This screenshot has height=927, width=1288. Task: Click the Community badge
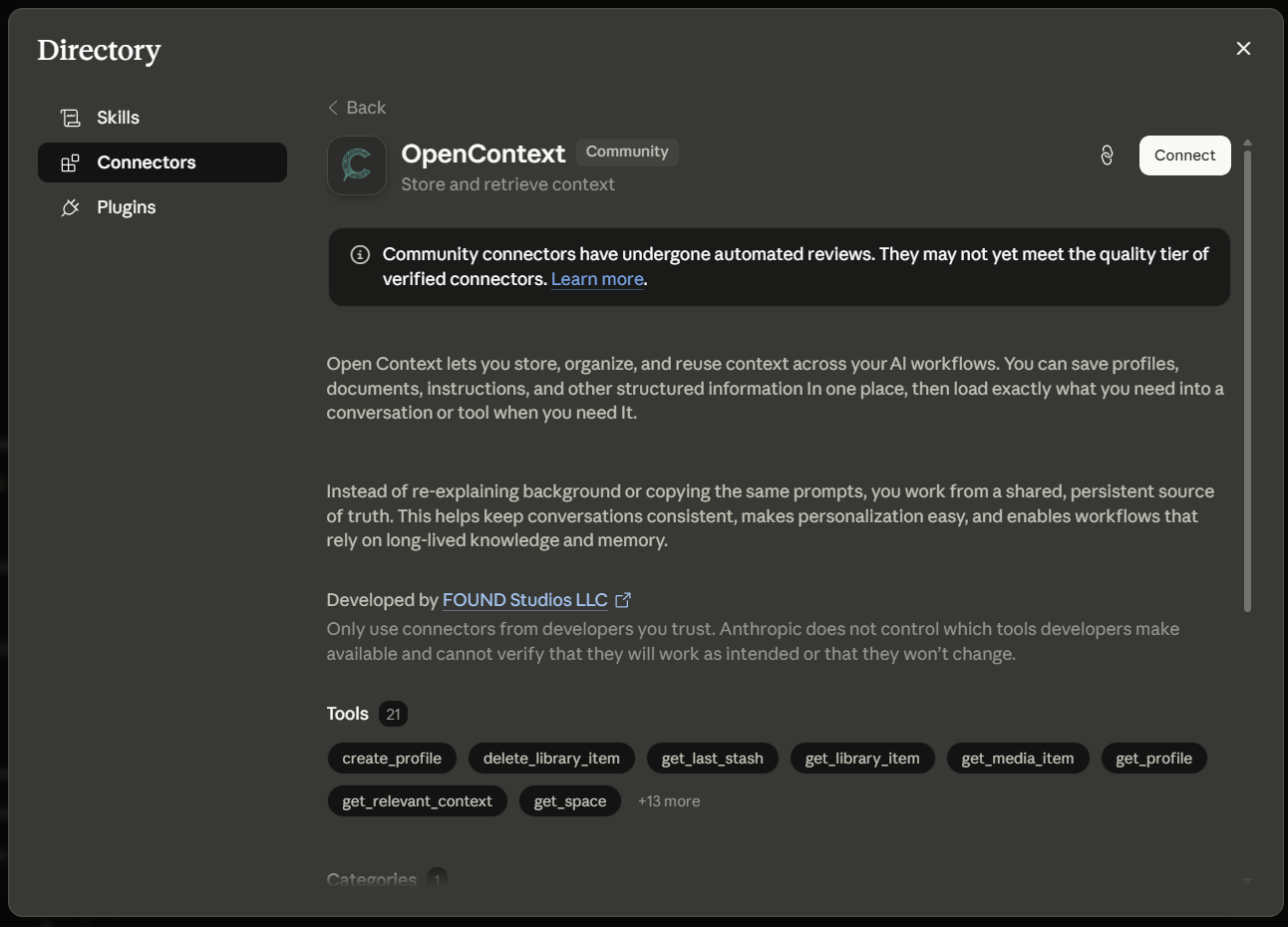627,152
